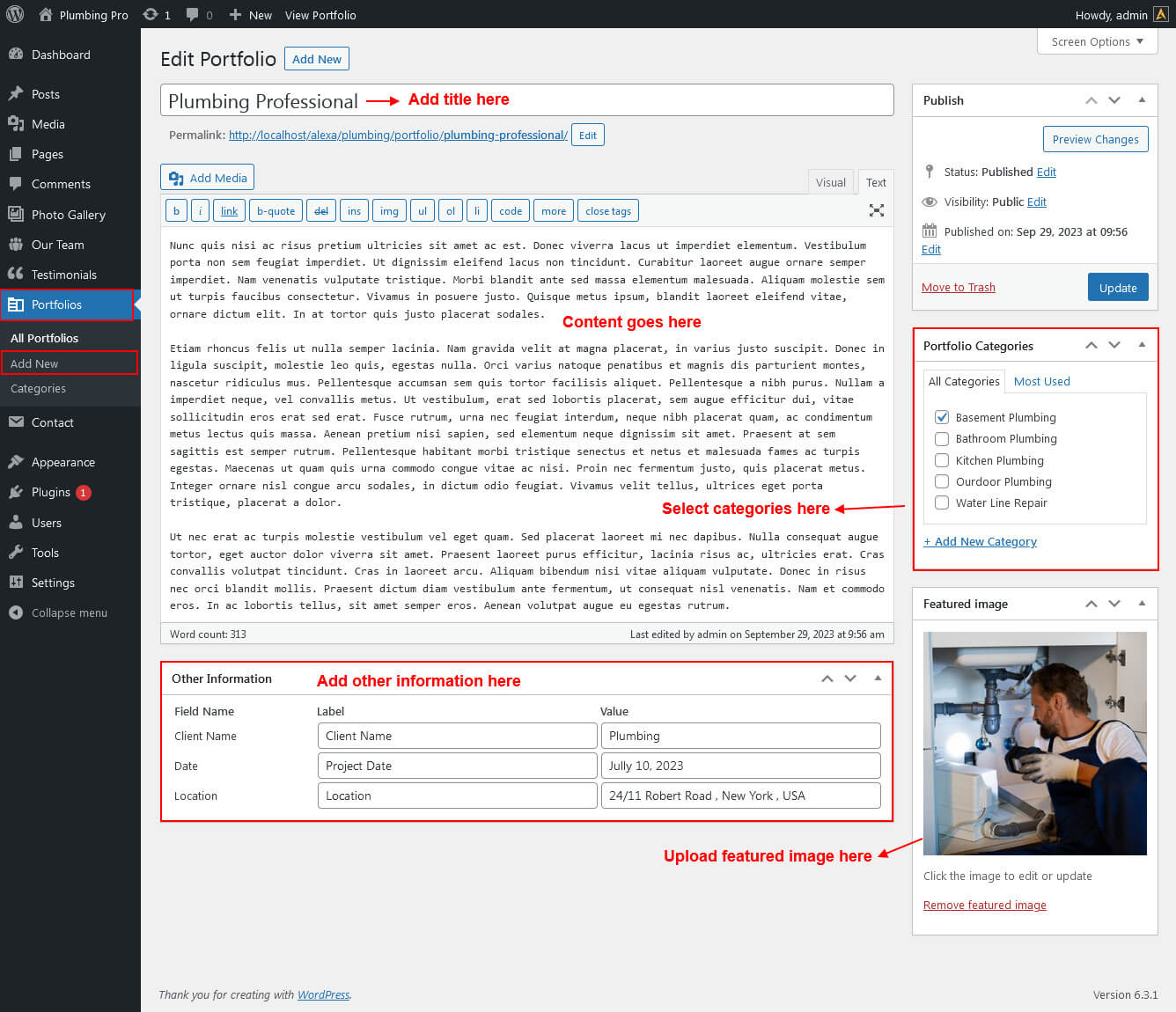Click the Our Team group icon
Image resolution: width=1176 pixels, height=1012 pixels.
(x=16, y=244)
